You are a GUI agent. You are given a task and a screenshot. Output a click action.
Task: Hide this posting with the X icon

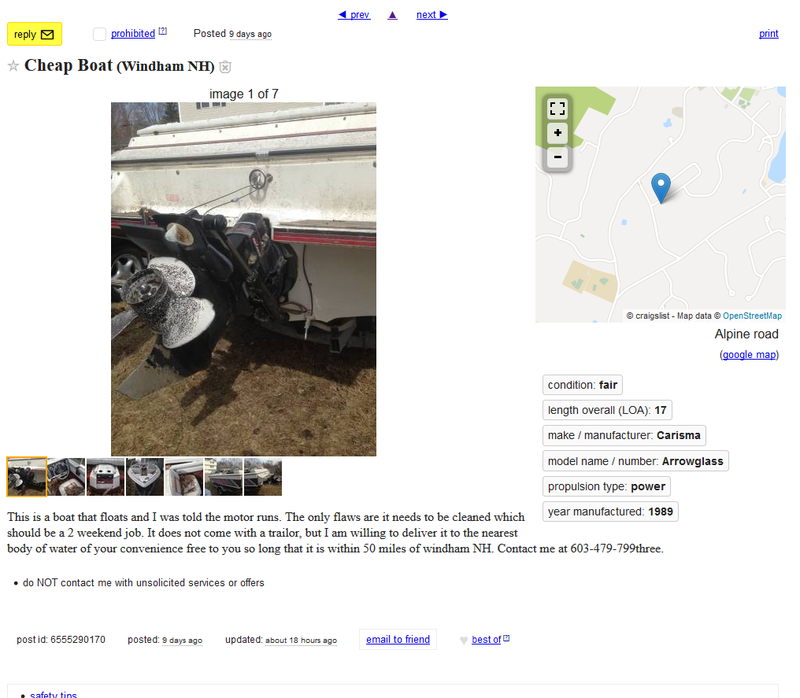pos(225,67)
